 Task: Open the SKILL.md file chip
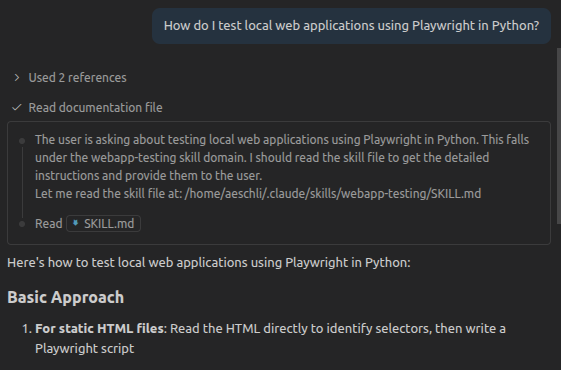[103, 224]
